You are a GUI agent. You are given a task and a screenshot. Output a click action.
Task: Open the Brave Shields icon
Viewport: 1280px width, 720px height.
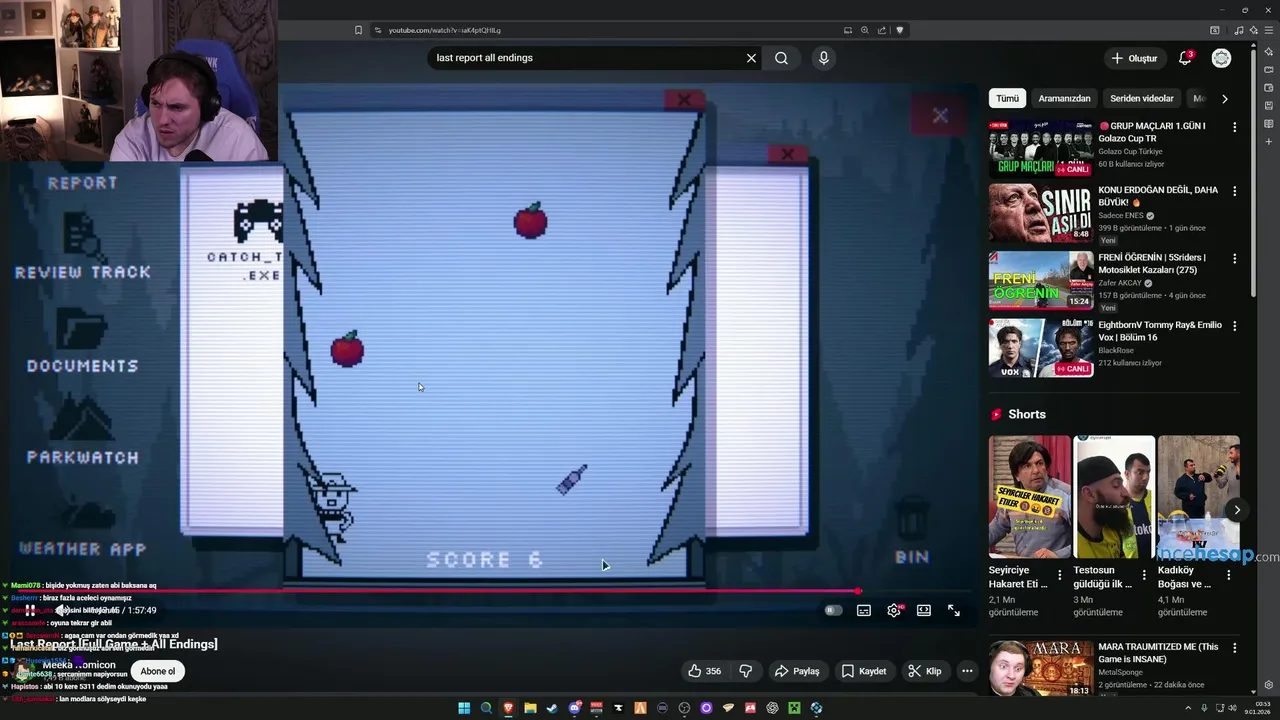click(899, 30)
